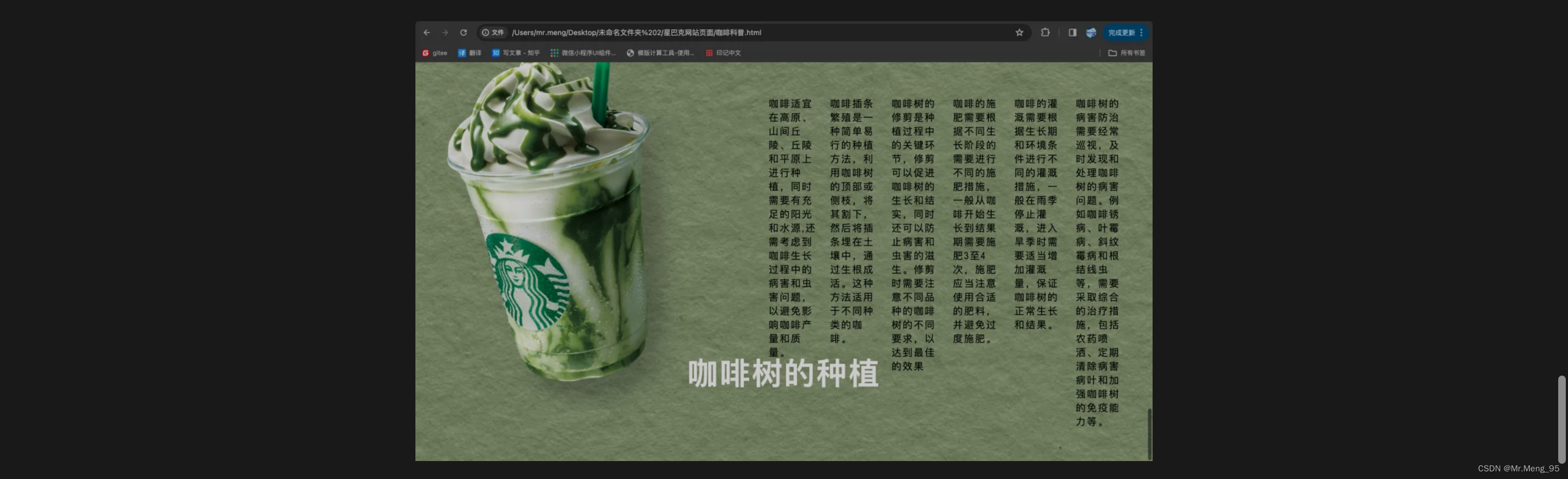Image resolution: width=1568 pixels, height=479 pixels.
Task: Click the column starting 咖啡的施肥
Action: [x=975, y=221]
